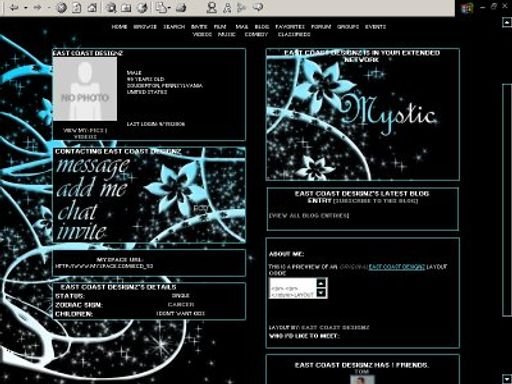Click the code box scroll up arrow
Screen dimensions: 512x384
coord(321,284)
